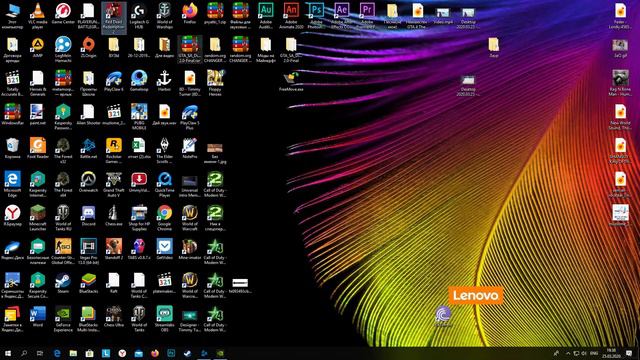The width and height of the screenshot is (640, 360).
Task: Open Word desktop shortcut
Action: pyautogui.click(x=38, y=317)
